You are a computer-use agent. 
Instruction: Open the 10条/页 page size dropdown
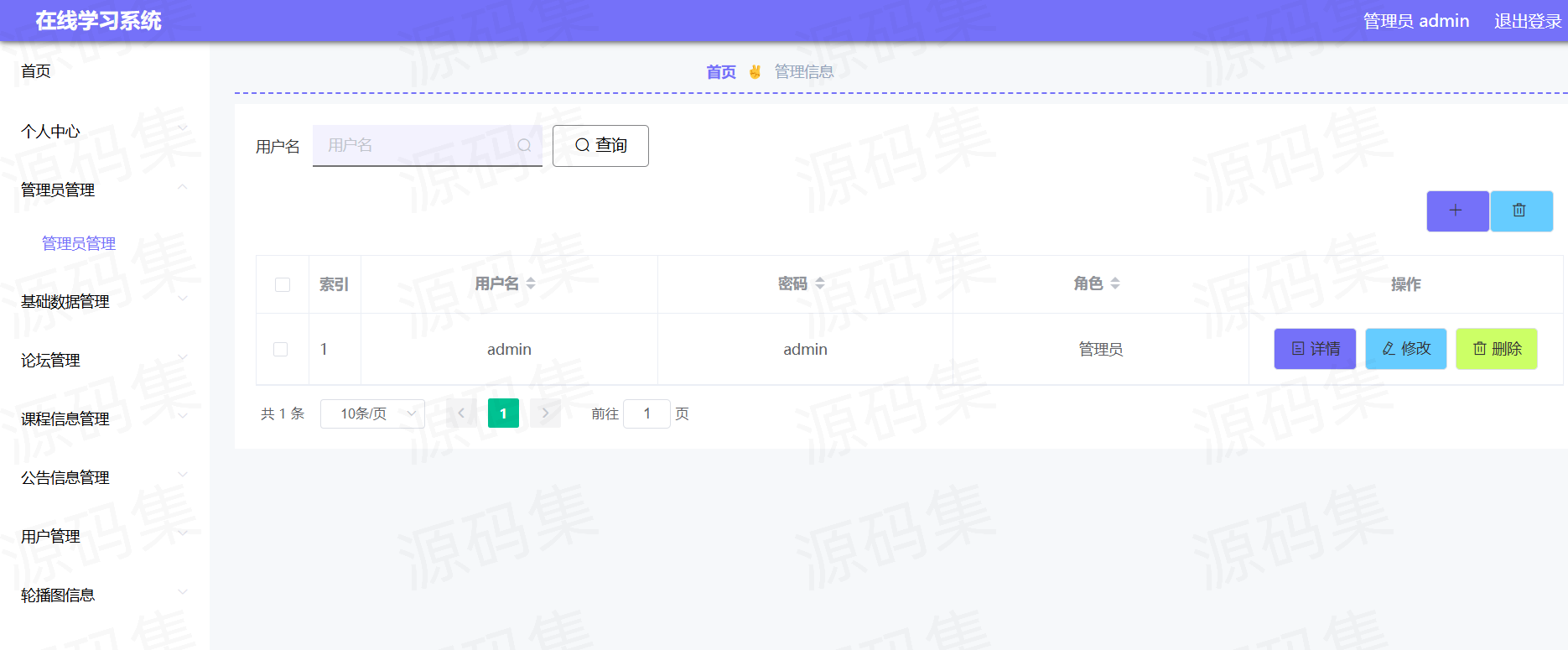372,413
